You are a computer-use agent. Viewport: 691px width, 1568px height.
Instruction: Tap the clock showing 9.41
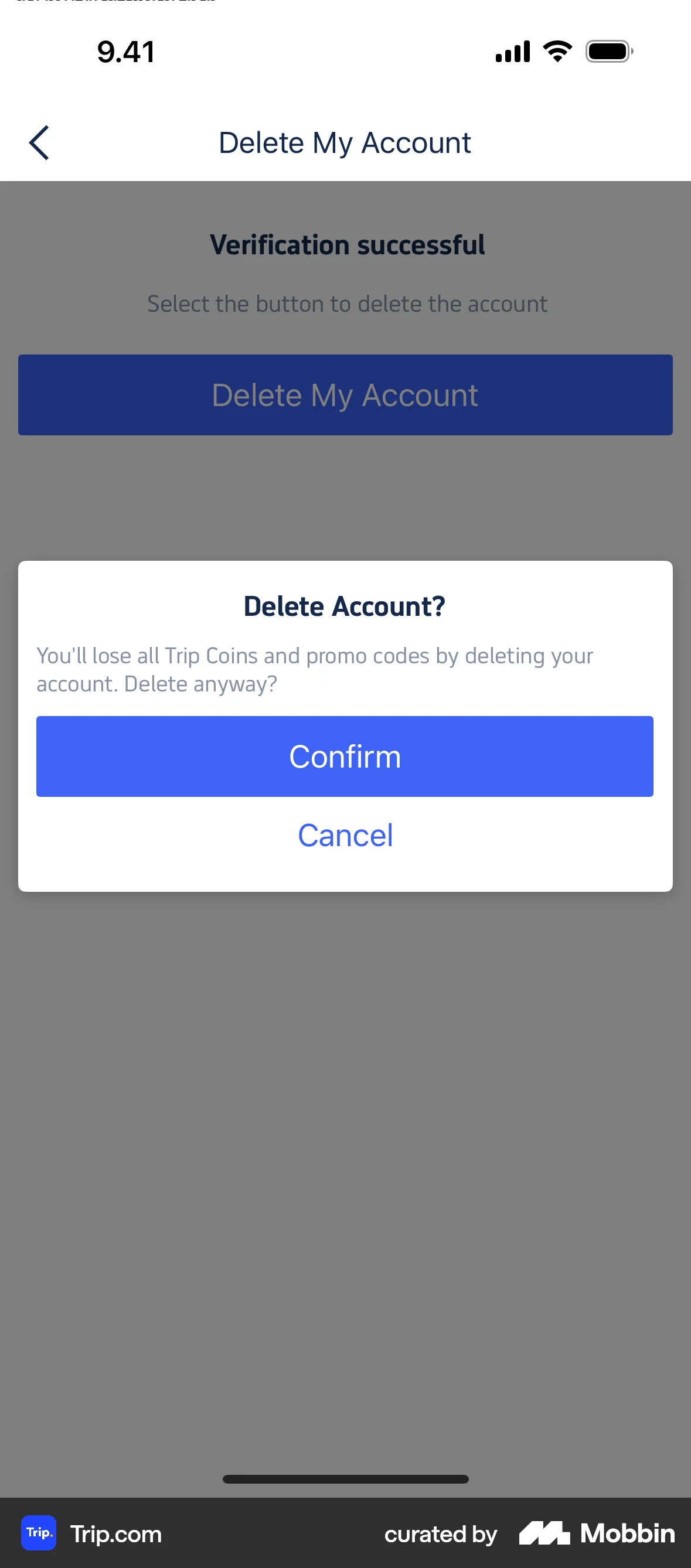coord(125,51)
